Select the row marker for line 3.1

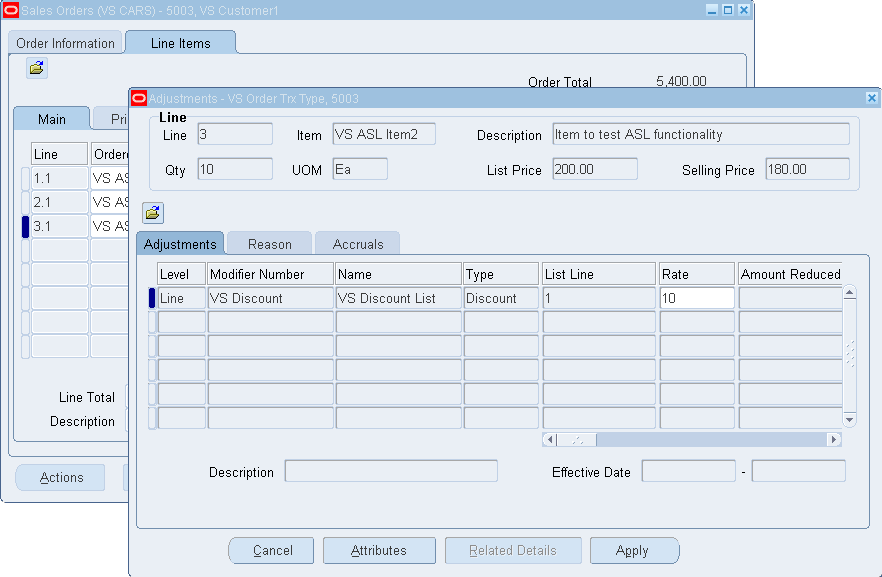coord(24,226)
